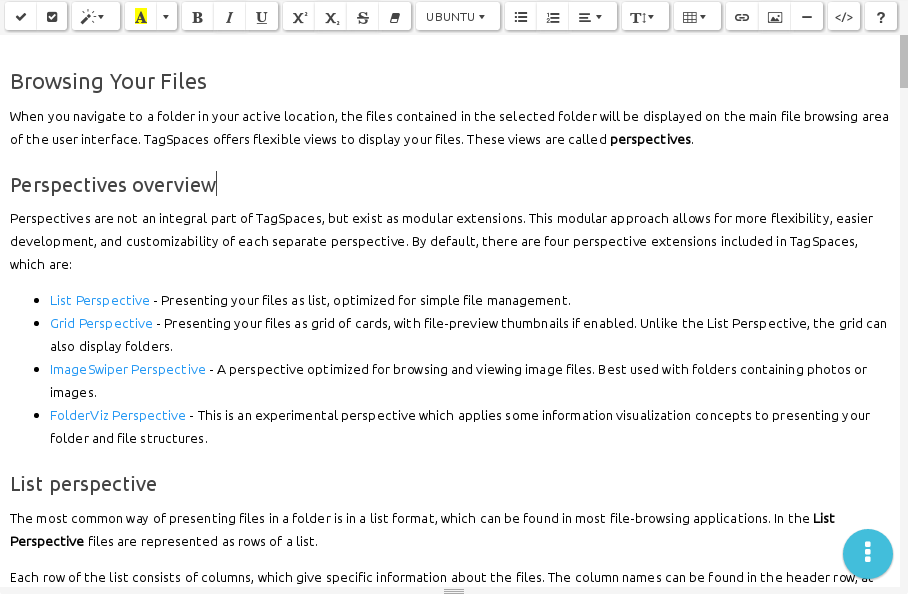Insert an unordered bullet list

point(521,17)
